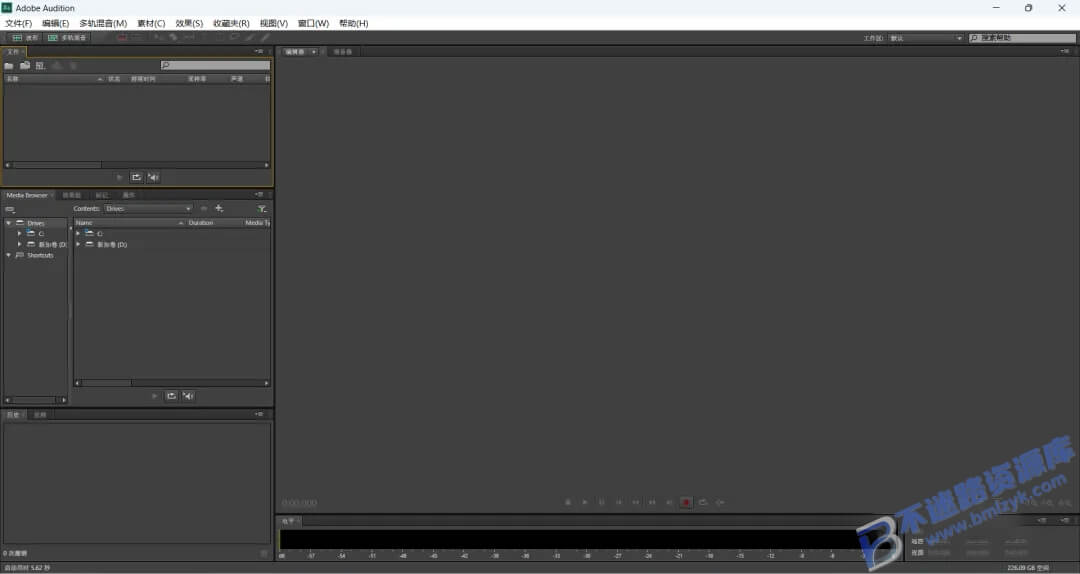Open the Editor panel options menu
Image resolution: width=1080 pixels, height=574 pixels.
pos(1065,51)
